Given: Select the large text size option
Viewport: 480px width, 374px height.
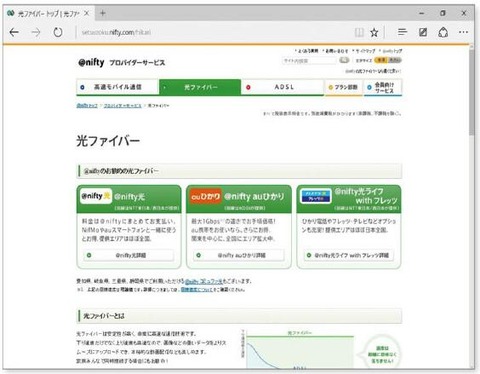Looking at the screenshot, I should (x=395, y=60).
